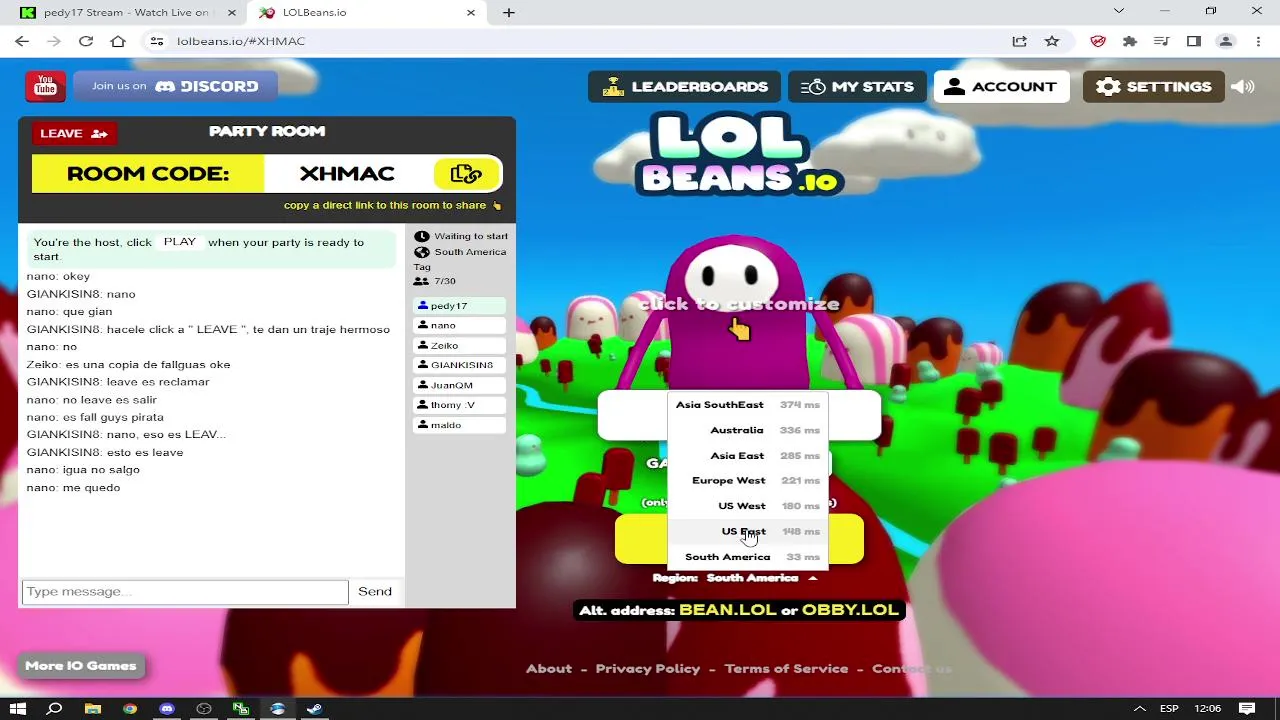Viewport: 1280px width, 720px height.
Task: Open Discord from the taskbar
Action: coord(166,709)
